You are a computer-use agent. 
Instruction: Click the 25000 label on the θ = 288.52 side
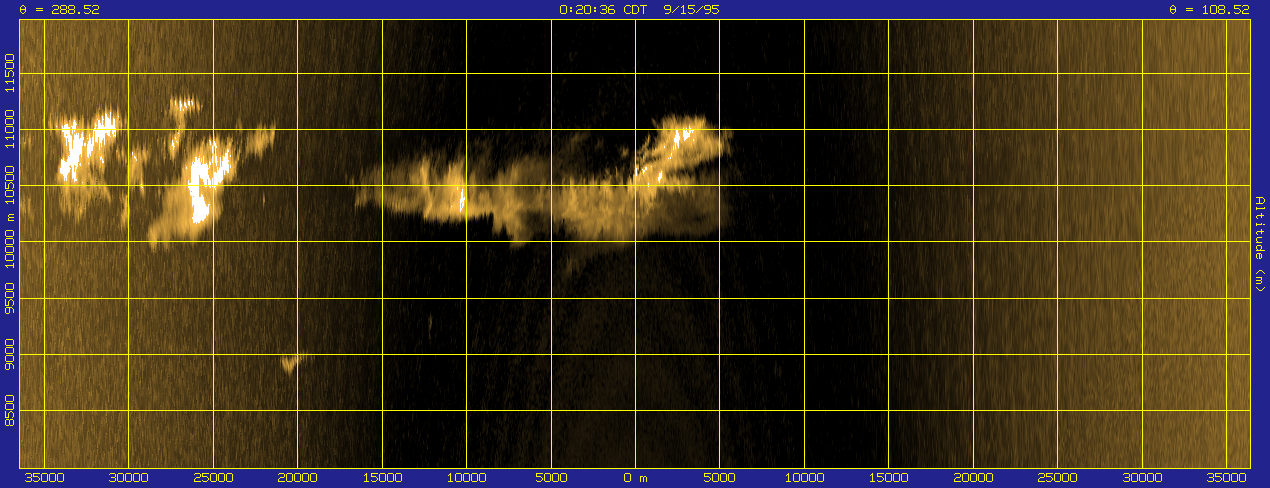[213, 478]
